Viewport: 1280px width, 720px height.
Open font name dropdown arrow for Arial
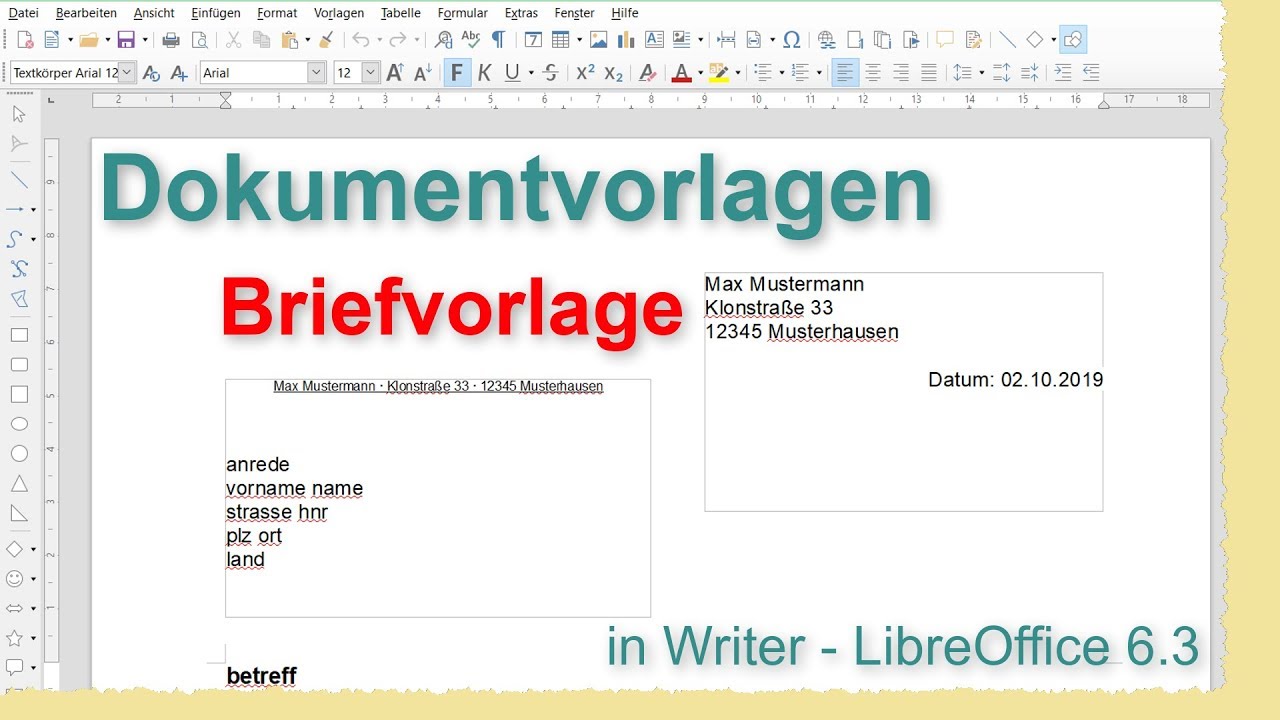click(x=317, y=73)
